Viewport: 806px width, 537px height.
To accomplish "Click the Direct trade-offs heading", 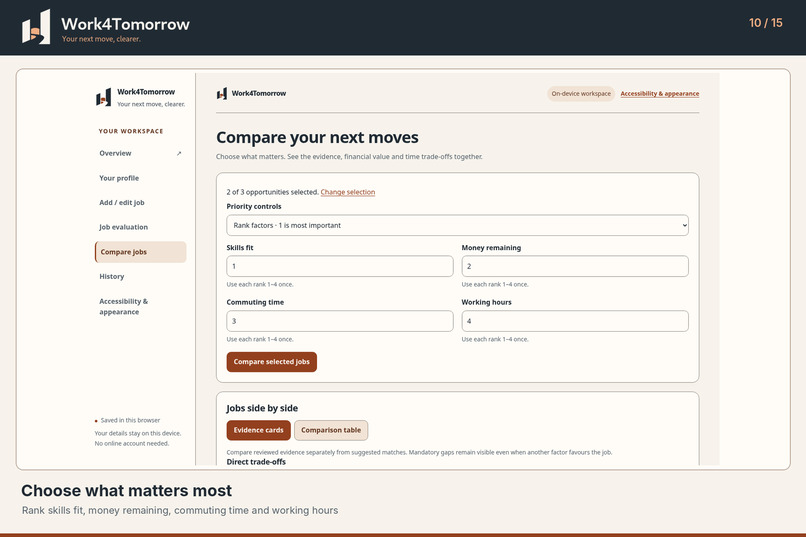I will (x=256, y=461).
